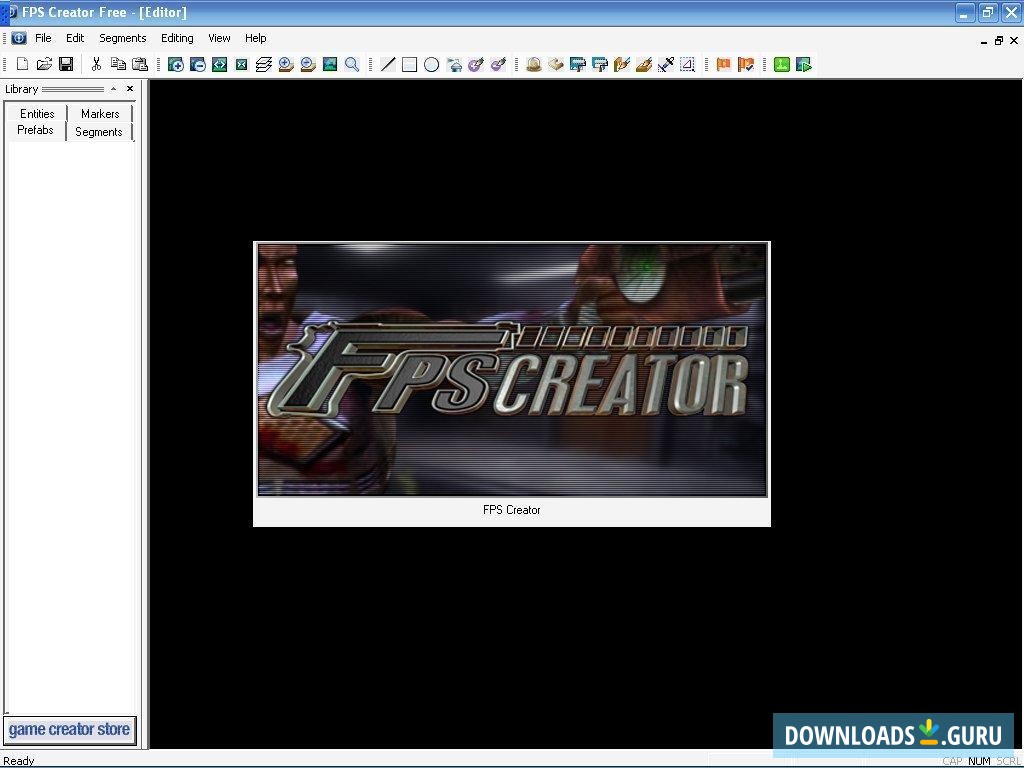
Task: Place a player start marker flag
Action: click(x=723, y=64)
